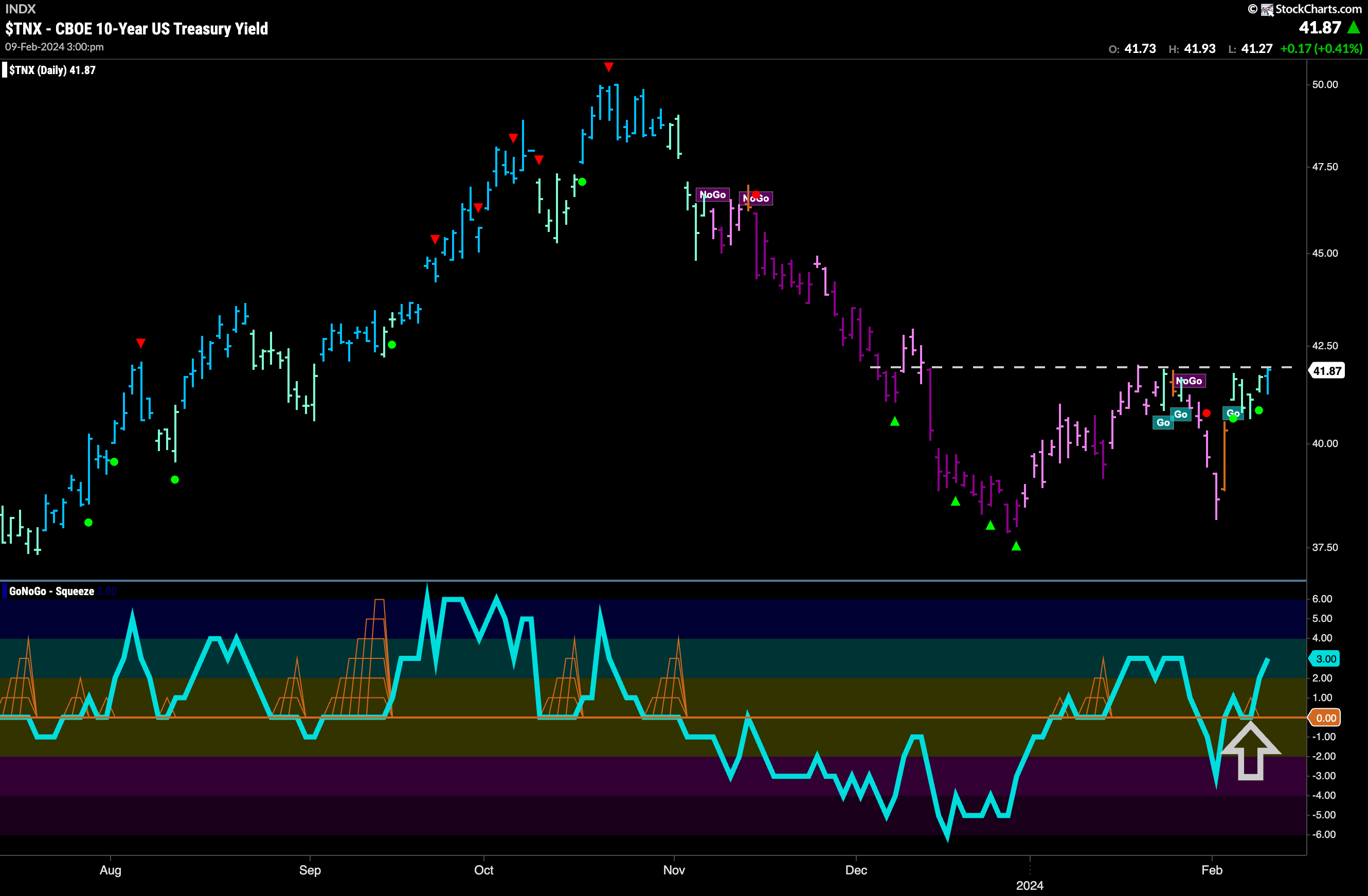Click green triangle below early-December bars near 40.50

895,421
